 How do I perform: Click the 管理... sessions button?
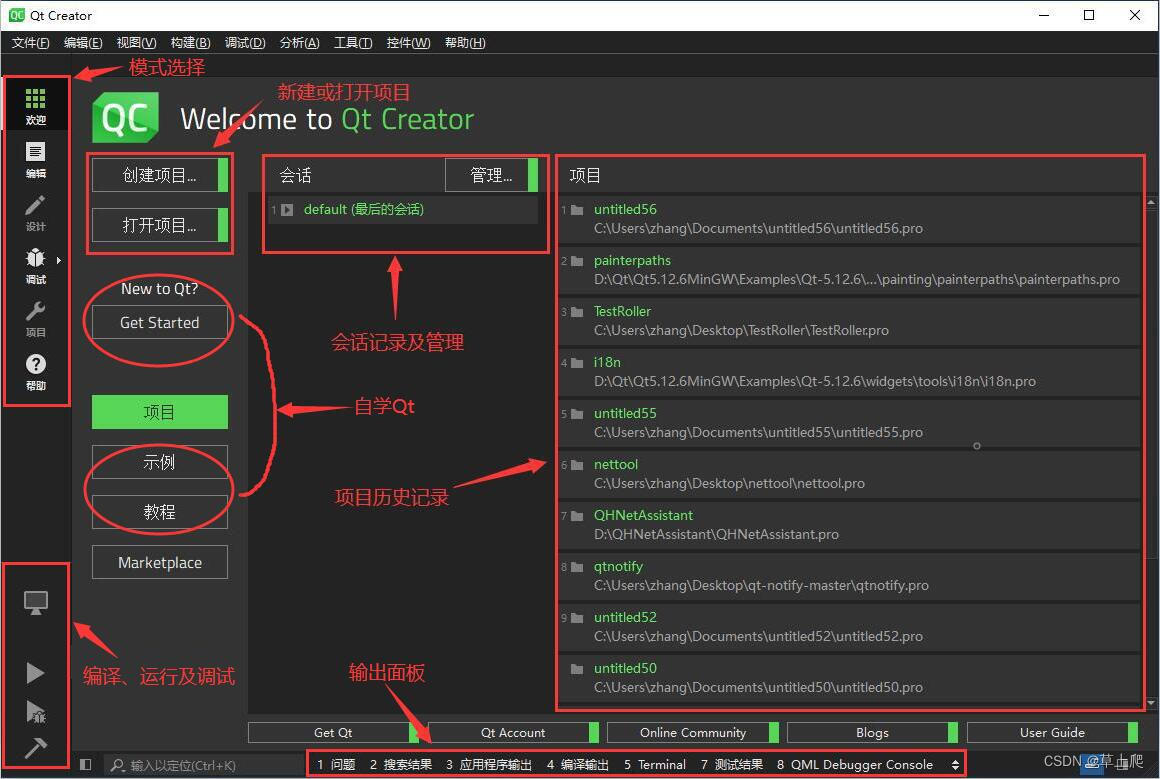pos(491,175)
